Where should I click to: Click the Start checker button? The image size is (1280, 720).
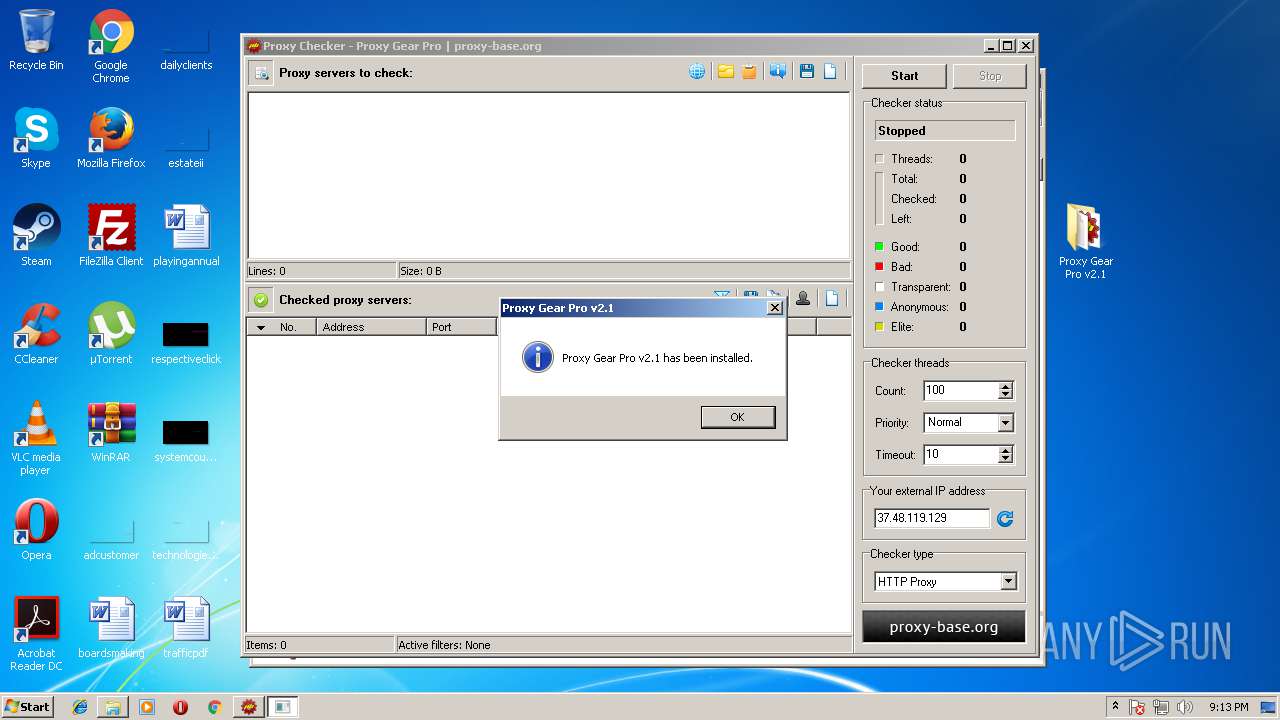tap(904, 76)
